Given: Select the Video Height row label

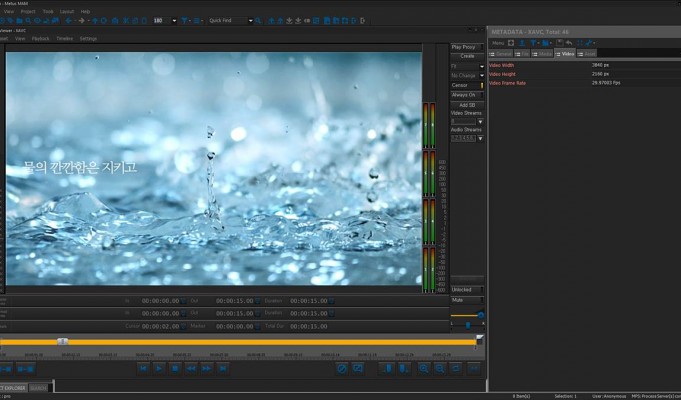Looking at the screenshot, I should [x=502, y=74].
